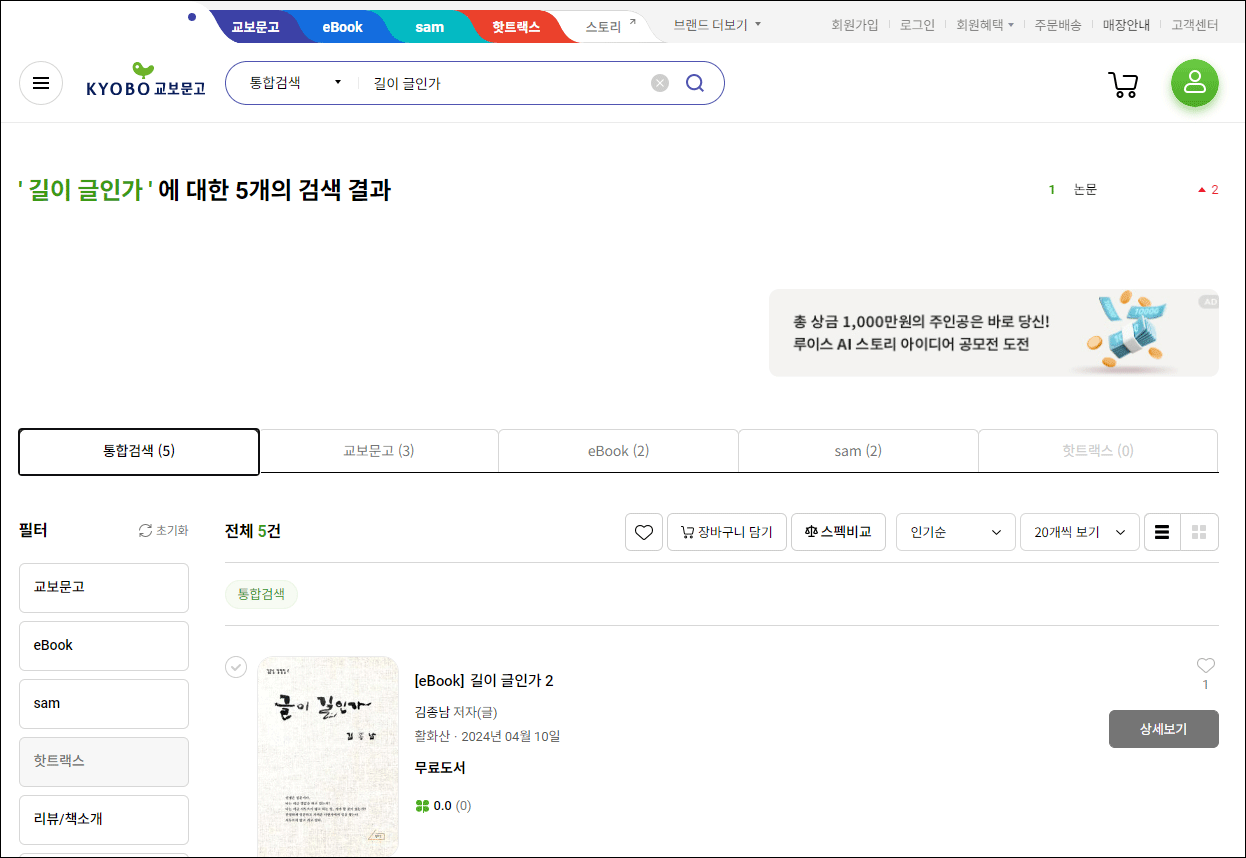Image resolution: width=1246 pixels, height=858 pixels.
Task: Check the 길이 글인가 2 item checkbox
Action: [x=236, y=667]
